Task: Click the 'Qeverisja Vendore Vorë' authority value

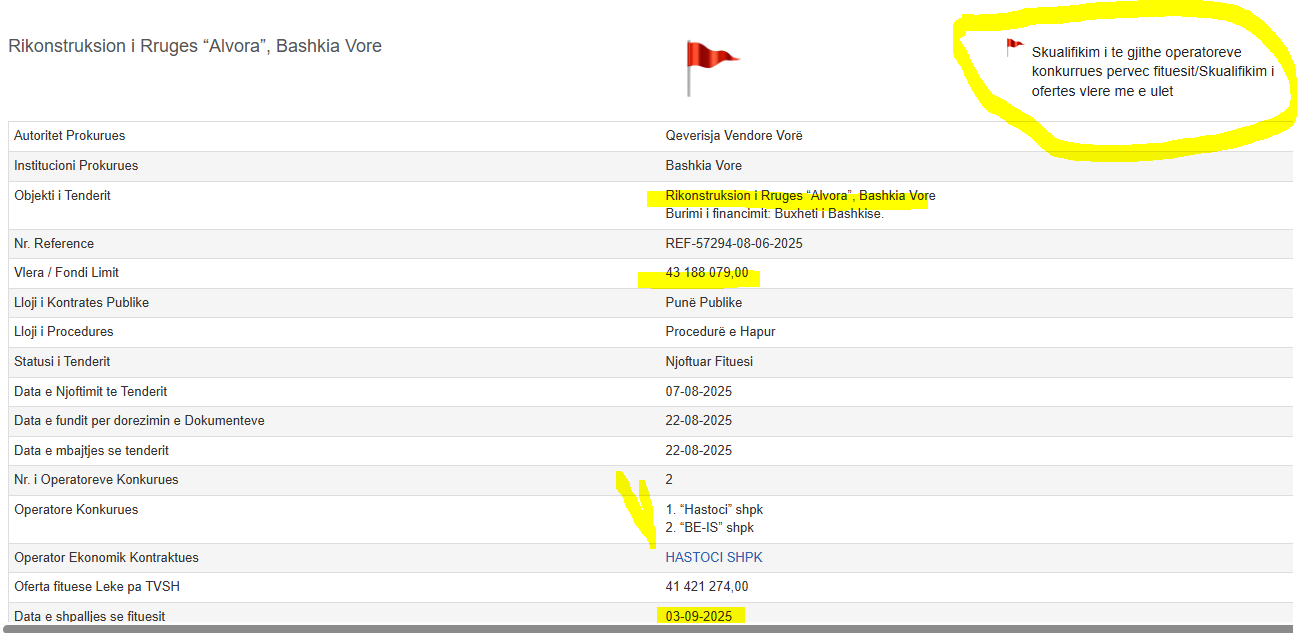Action: [733, 136]
